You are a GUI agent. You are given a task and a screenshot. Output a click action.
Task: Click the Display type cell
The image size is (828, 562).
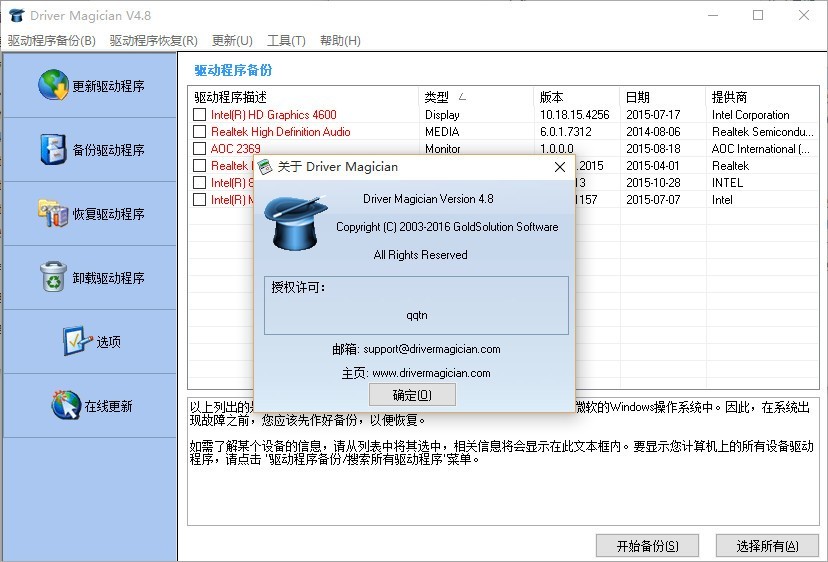click(442, 115)
